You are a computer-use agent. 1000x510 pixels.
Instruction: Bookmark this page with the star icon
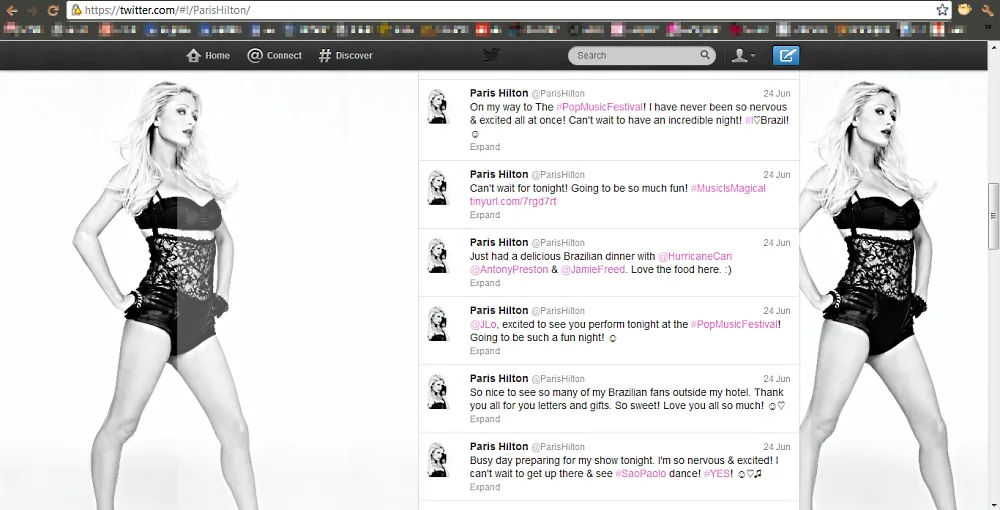[942, 10]
